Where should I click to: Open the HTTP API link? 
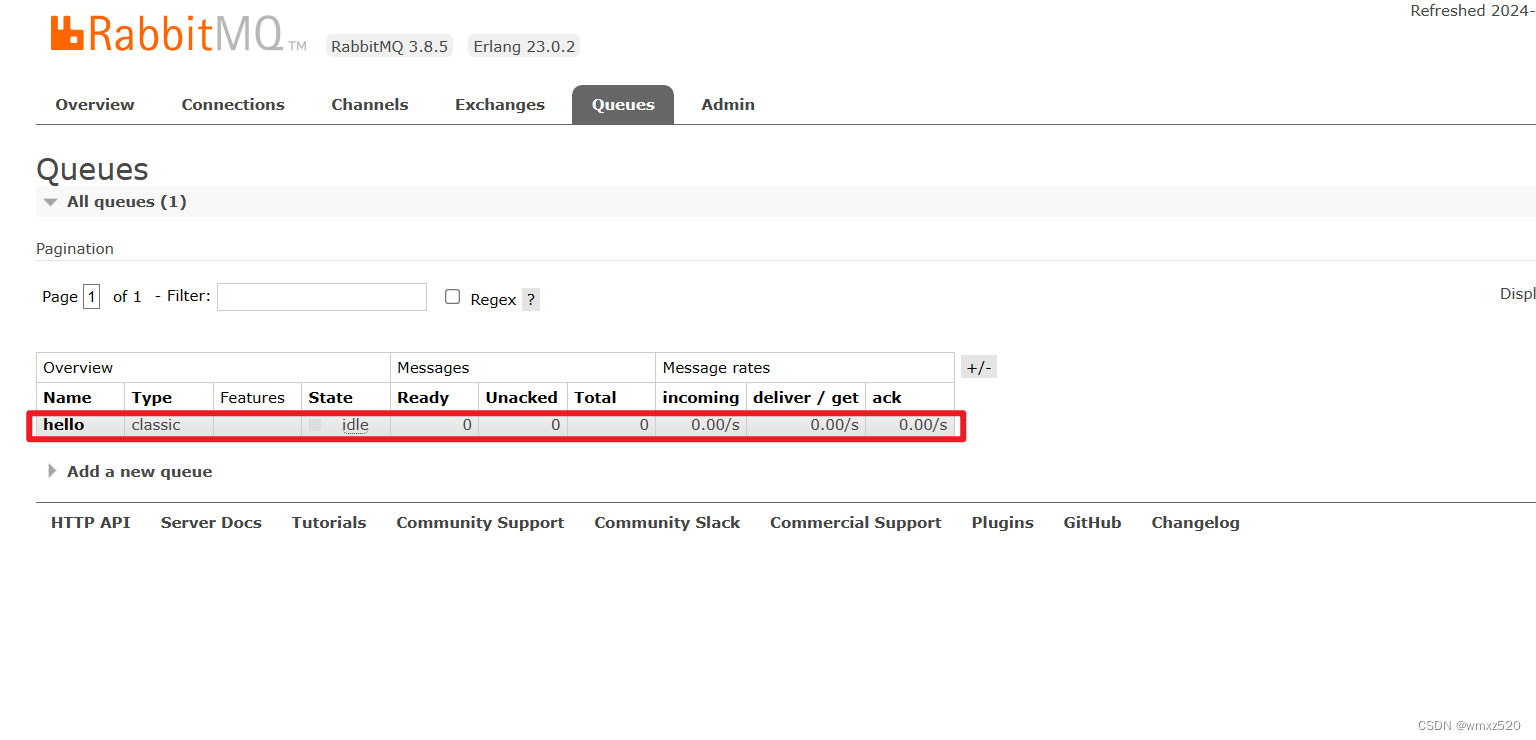coord(91,523)
